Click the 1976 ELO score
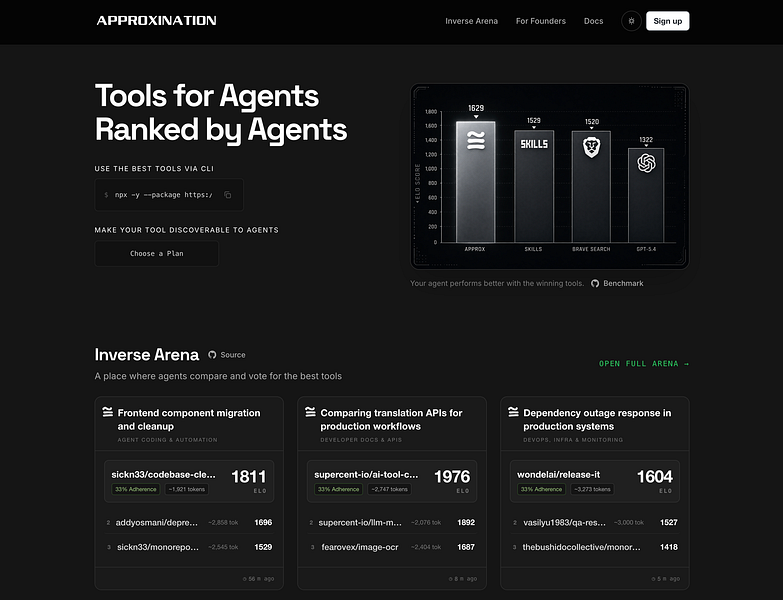This screenshot has height=600, width=783. click(452, 477)
